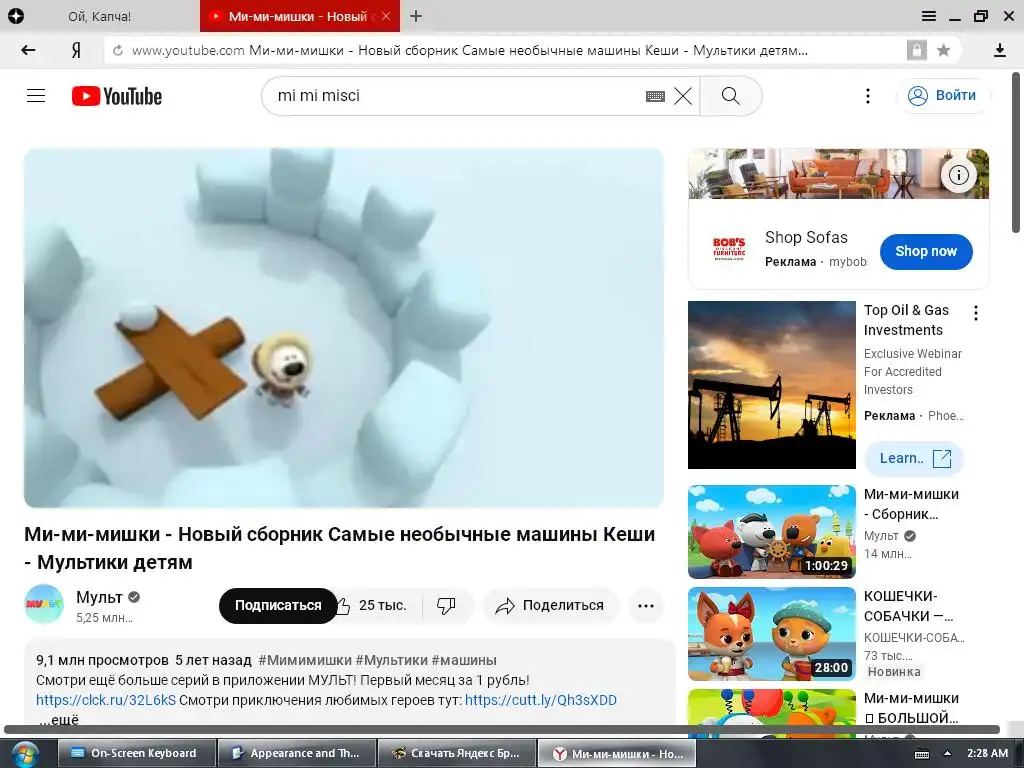Viewport: 1024px width, 768px height.
Task: Click the #Мимимишки hashtag
Action: pyautogui.click(x=305, y=660)
